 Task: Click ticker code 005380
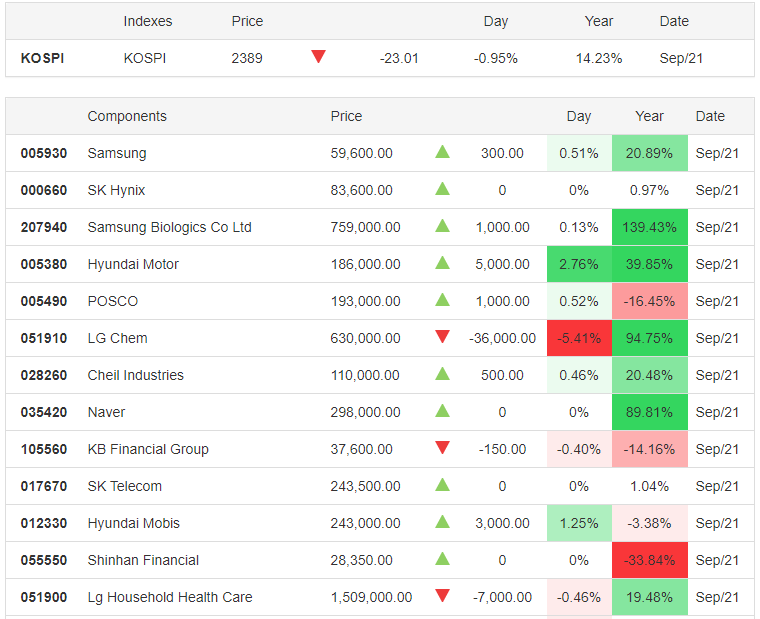[44, 264]
